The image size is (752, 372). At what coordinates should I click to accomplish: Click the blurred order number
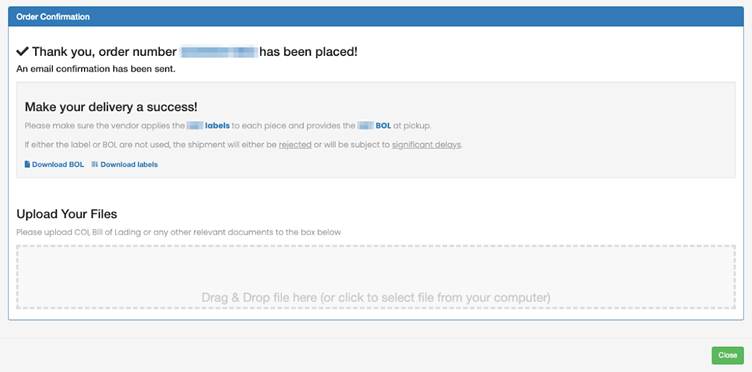219,52
